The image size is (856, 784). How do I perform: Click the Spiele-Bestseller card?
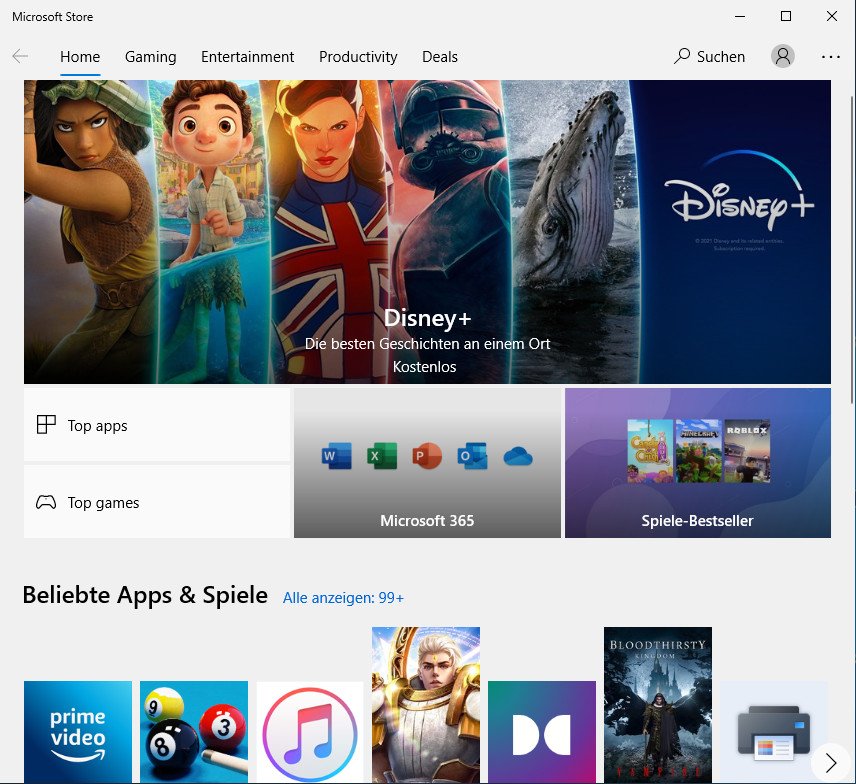[697, 463]
